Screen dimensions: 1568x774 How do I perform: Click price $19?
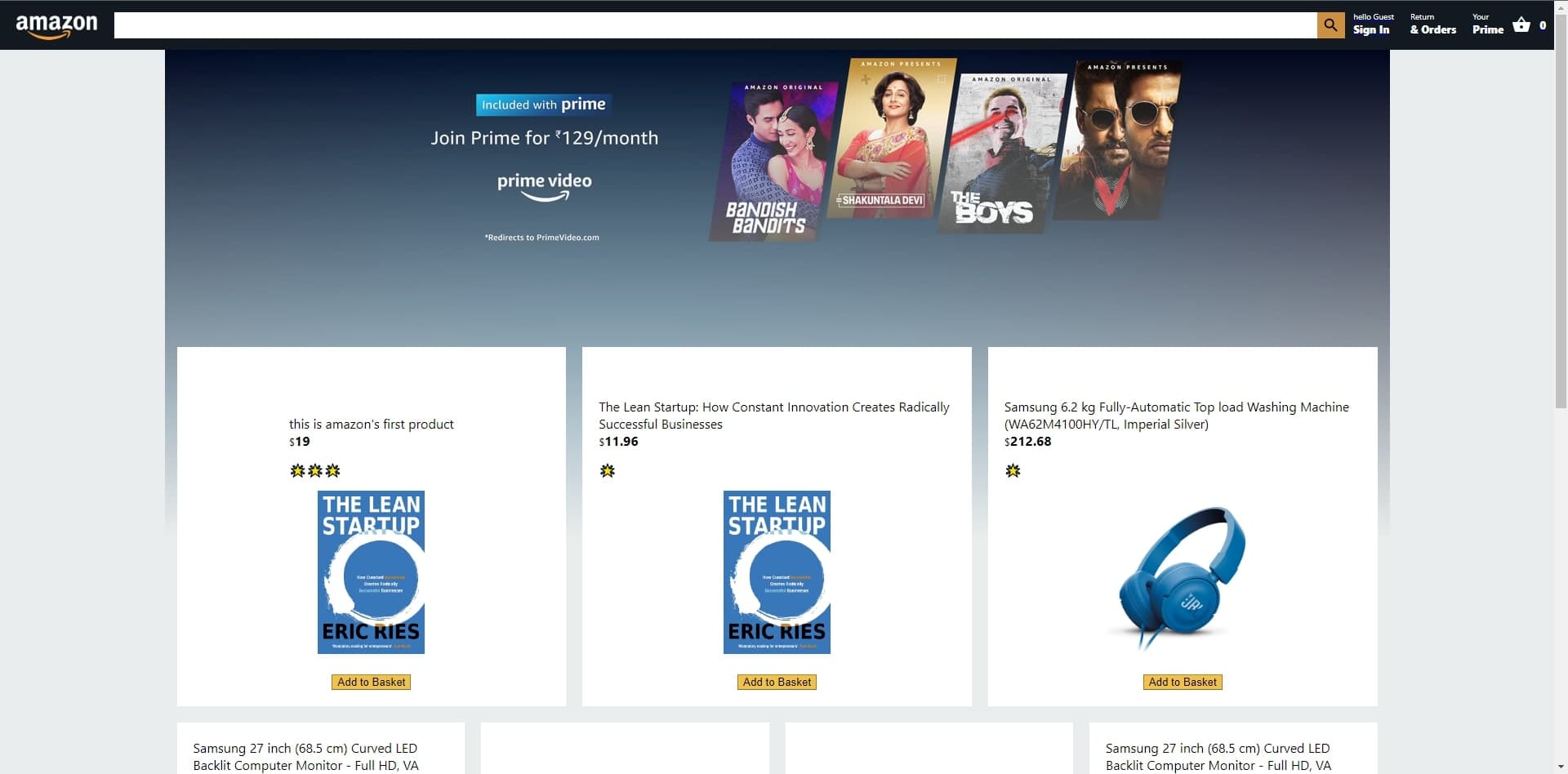point(300,442)
